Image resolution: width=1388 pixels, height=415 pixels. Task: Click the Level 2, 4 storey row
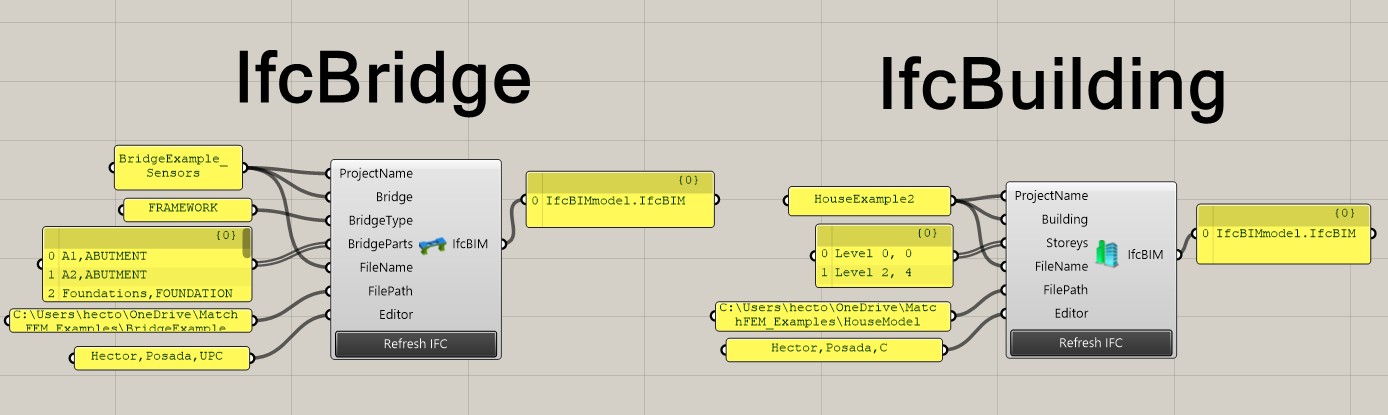pos(880,272)
